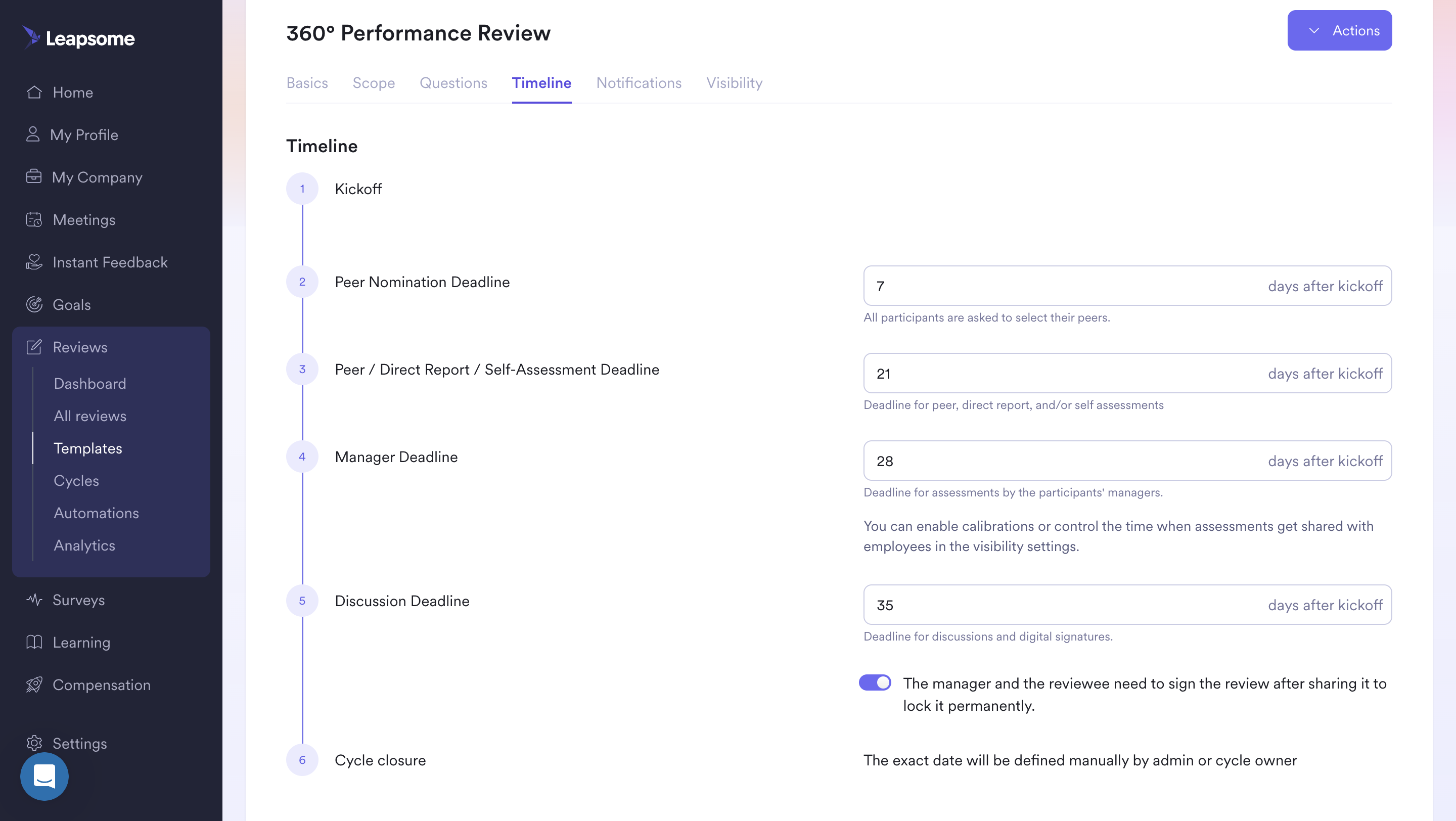Expand the Actions dropdown

click(1339, 30)
